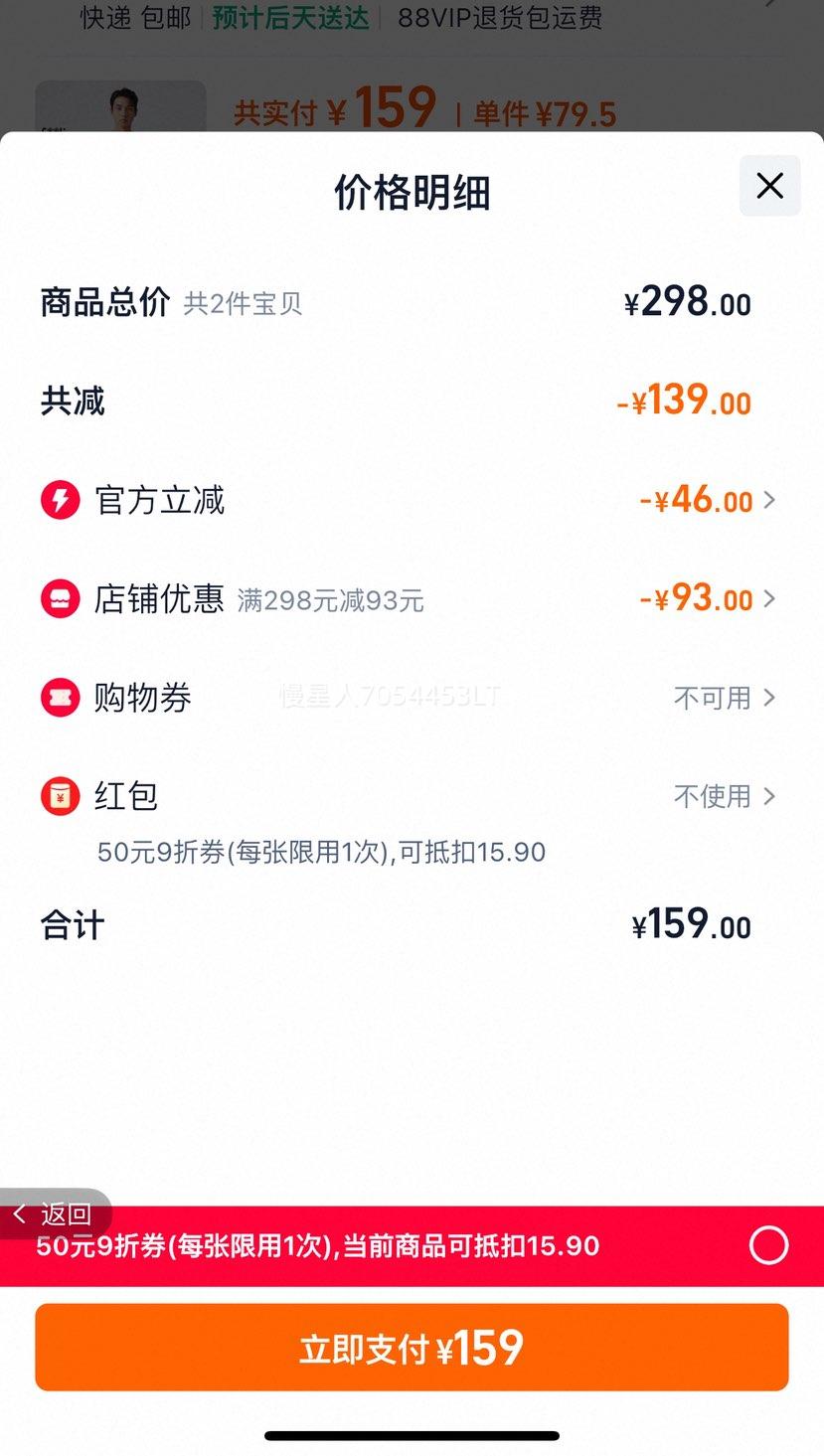Open 购物券 不可用 chevron
The width and height of the screenshot is (824, 1456).
(769, 698)
